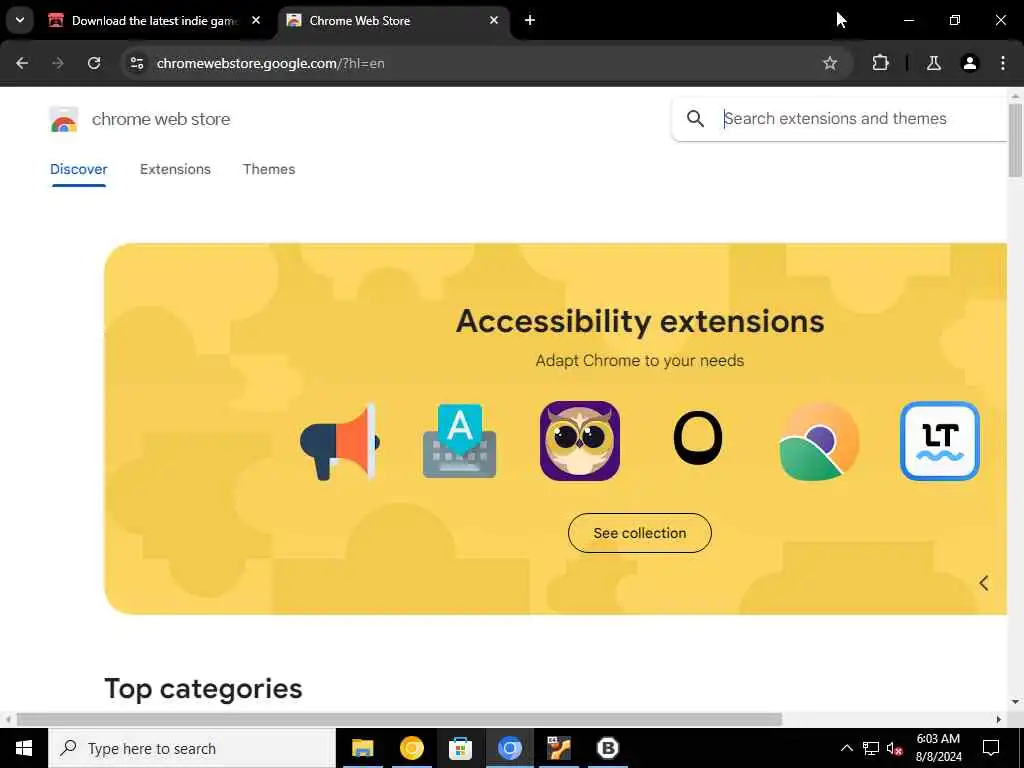
Task: Click the Chrome Web Store logo
Action: (x=63, y=120)
